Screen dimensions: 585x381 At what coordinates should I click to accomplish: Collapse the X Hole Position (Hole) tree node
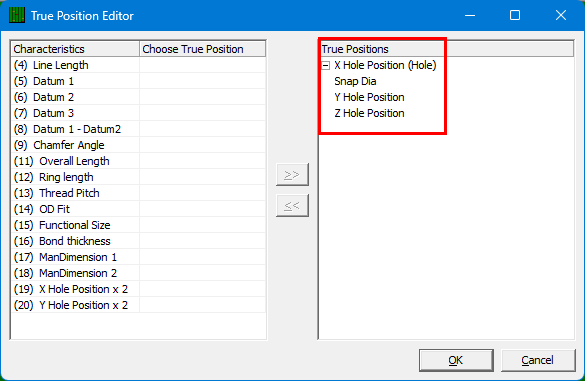[x=326, y=66]
